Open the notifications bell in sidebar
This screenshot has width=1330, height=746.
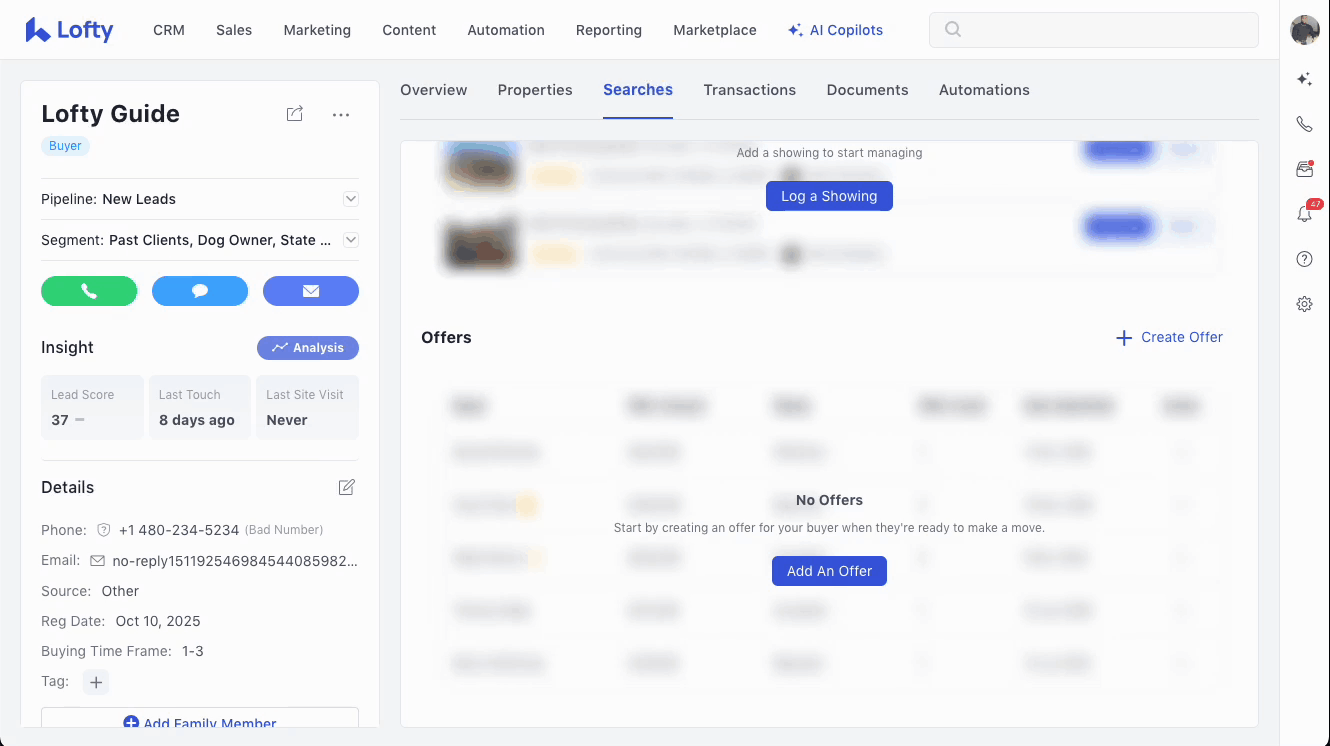pos(1304,214)
